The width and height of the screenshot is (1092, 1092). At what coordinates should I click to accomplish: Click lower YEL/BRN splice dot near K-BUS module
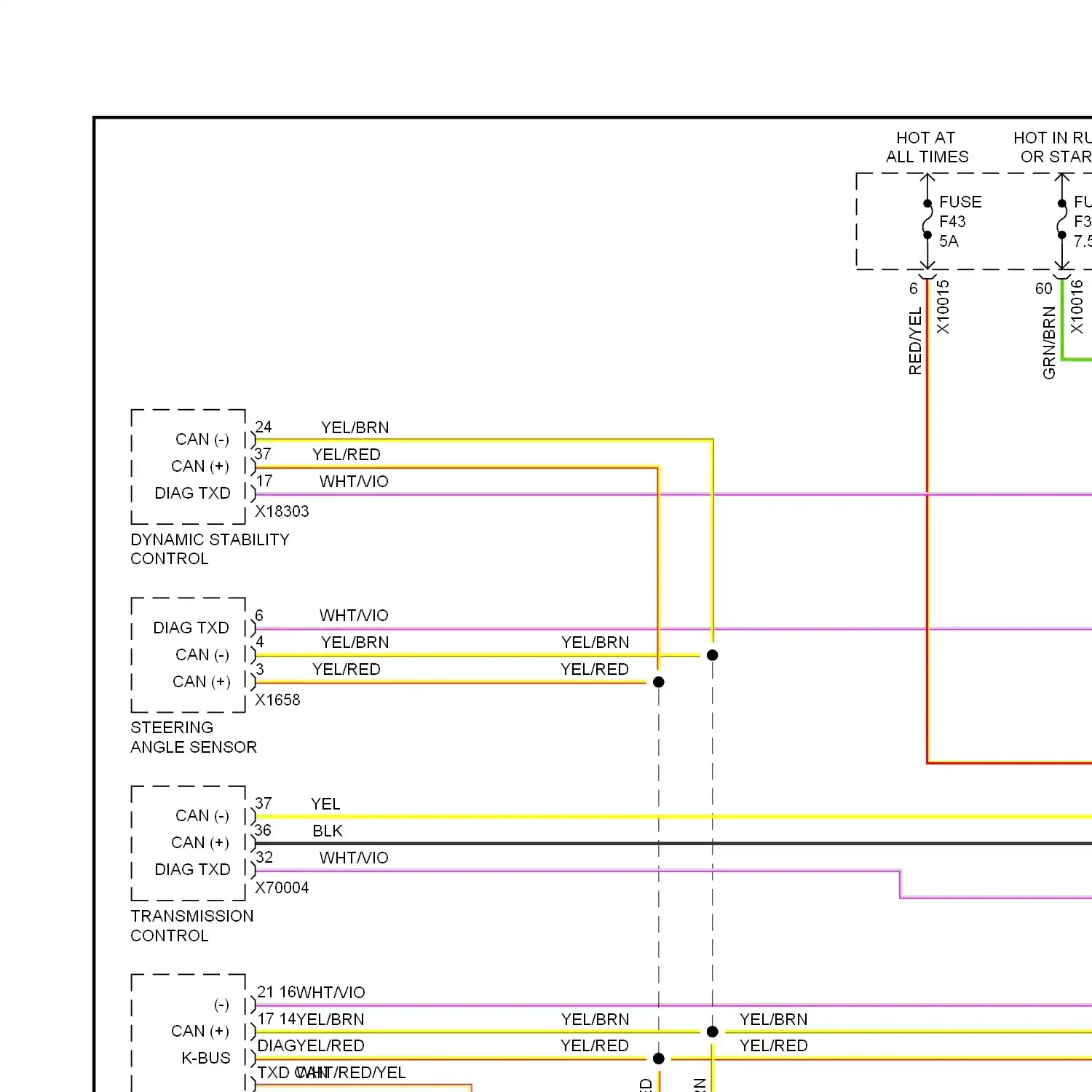pos(713,1032)
